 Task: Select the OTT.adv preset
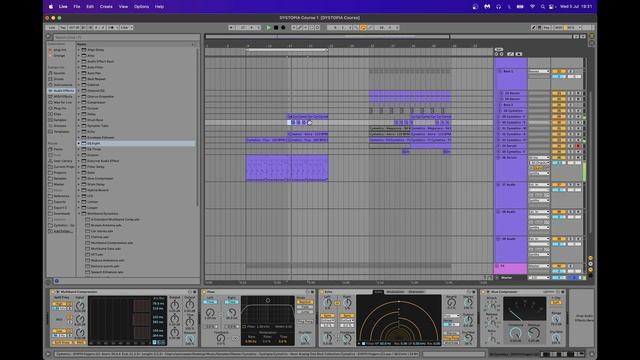click(97, 254)
